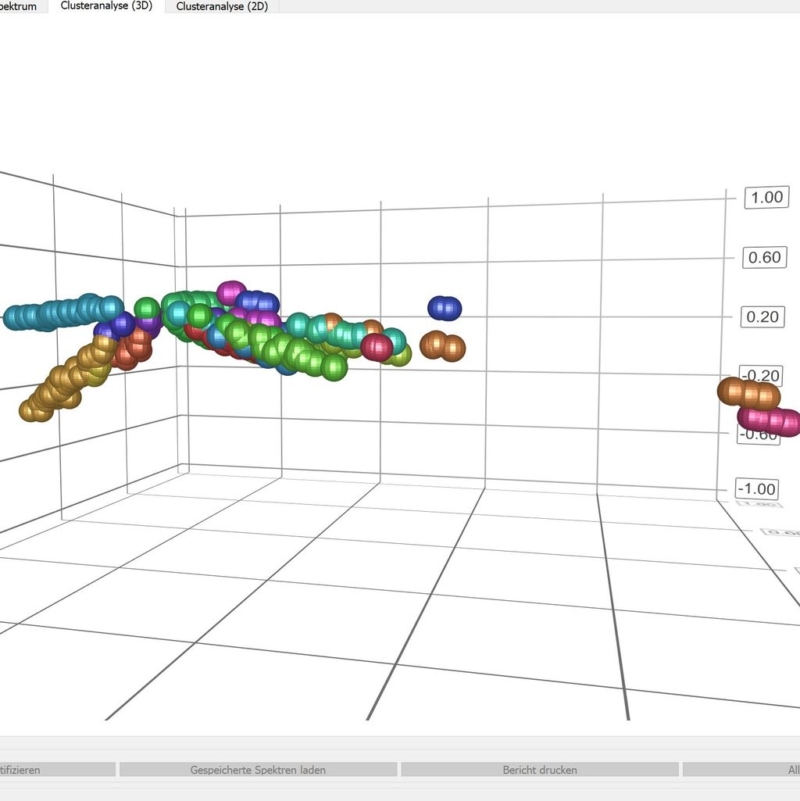Select the Clusteranalyse (3D) tab
The height and width of the screenshot is (801, 800).
tap(106, 6)
